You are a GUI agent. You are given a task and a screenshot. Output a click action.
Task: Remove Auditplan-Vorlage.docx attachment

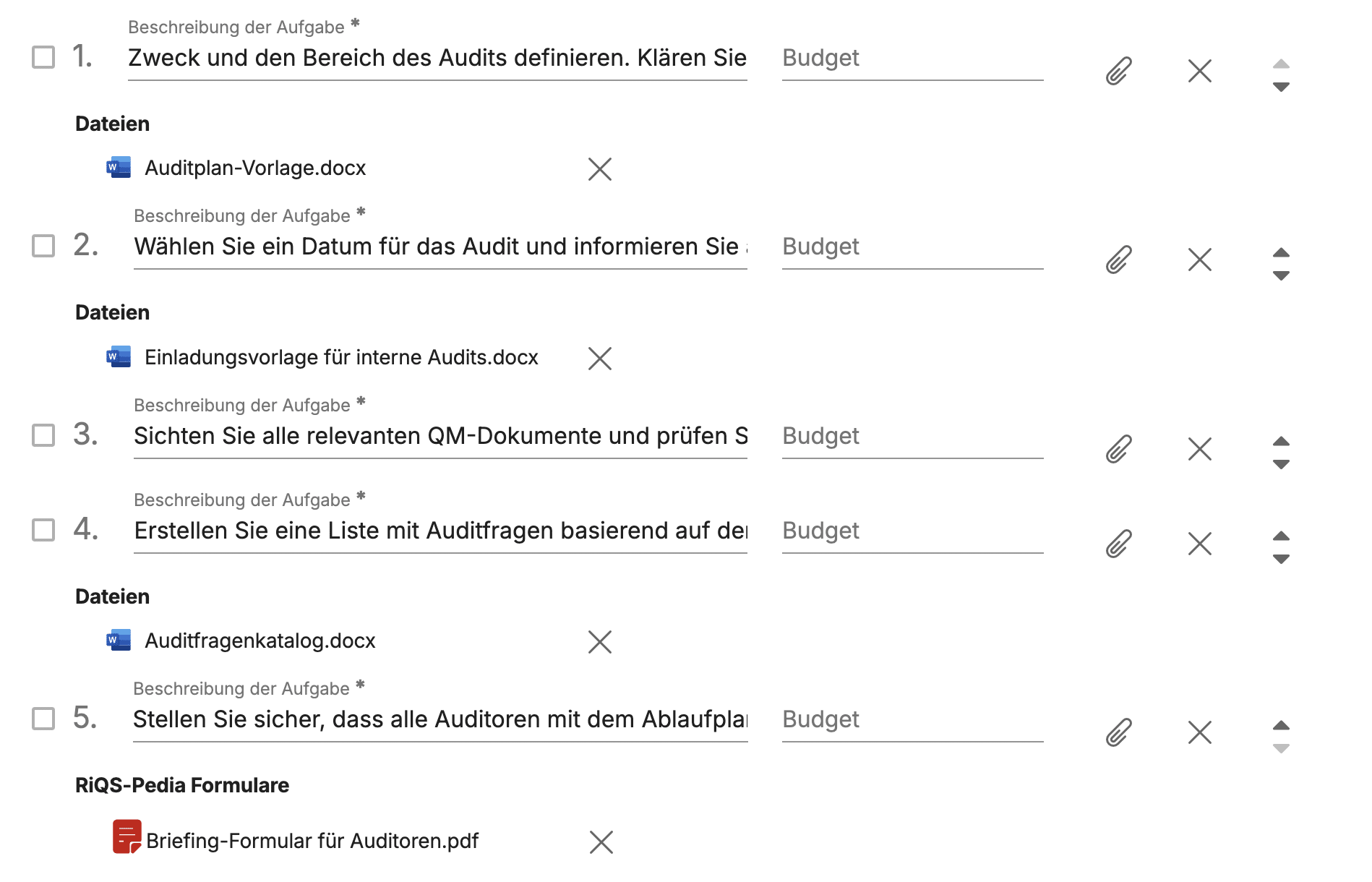click(x=599, y=169)
